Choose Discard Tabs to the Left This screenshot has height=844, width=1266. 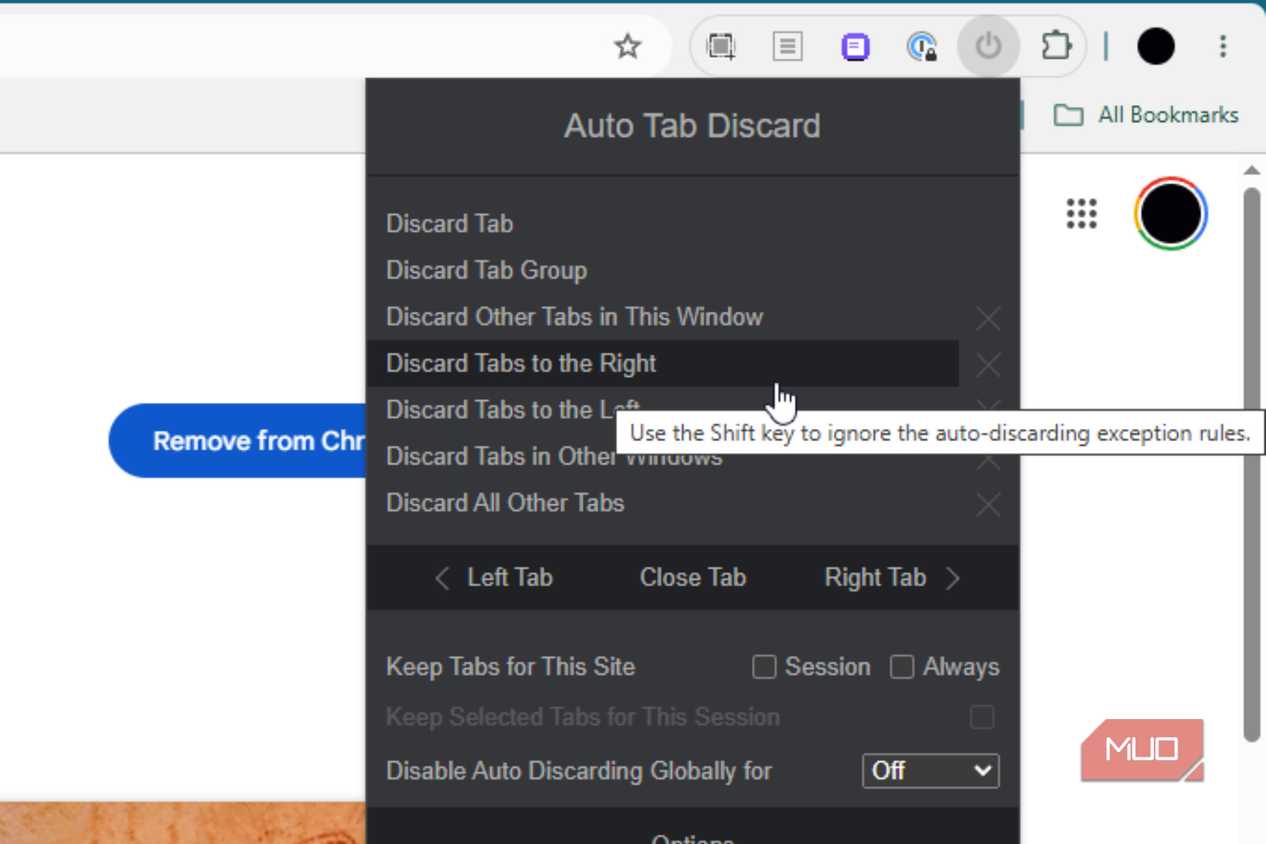click(x=512, y=410)
